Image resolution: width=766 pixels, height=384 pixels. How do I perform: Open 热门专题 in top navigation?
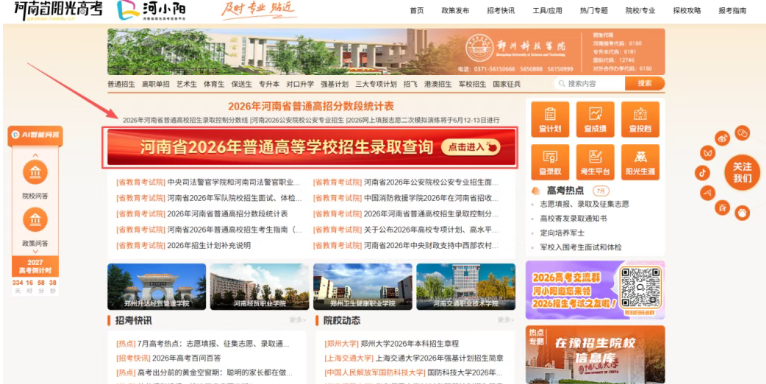(594, 10)
